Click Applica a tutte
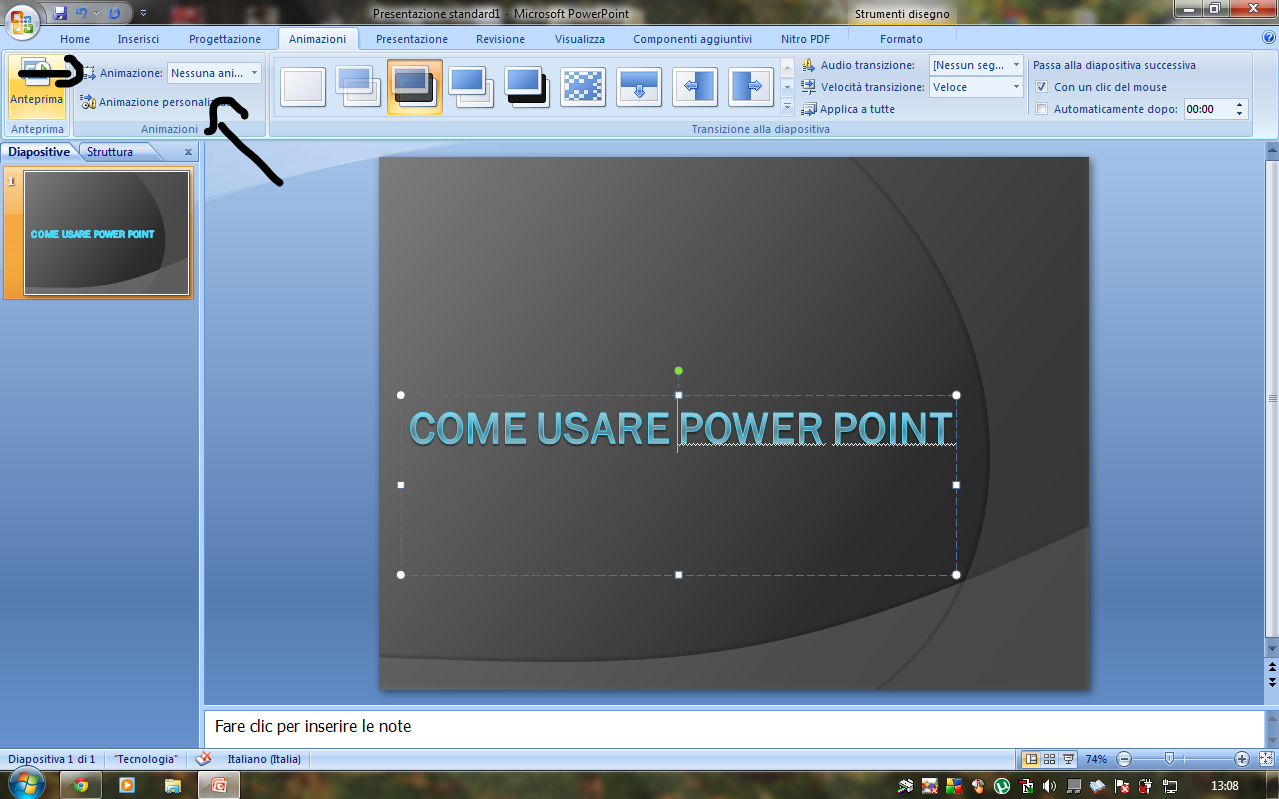 click(848, 109)
